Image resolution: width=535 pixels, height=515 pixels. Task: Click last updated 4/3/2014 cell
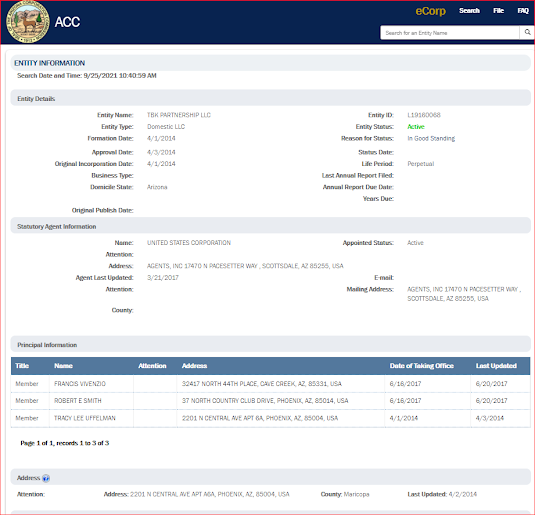click(x=490, y=418)
